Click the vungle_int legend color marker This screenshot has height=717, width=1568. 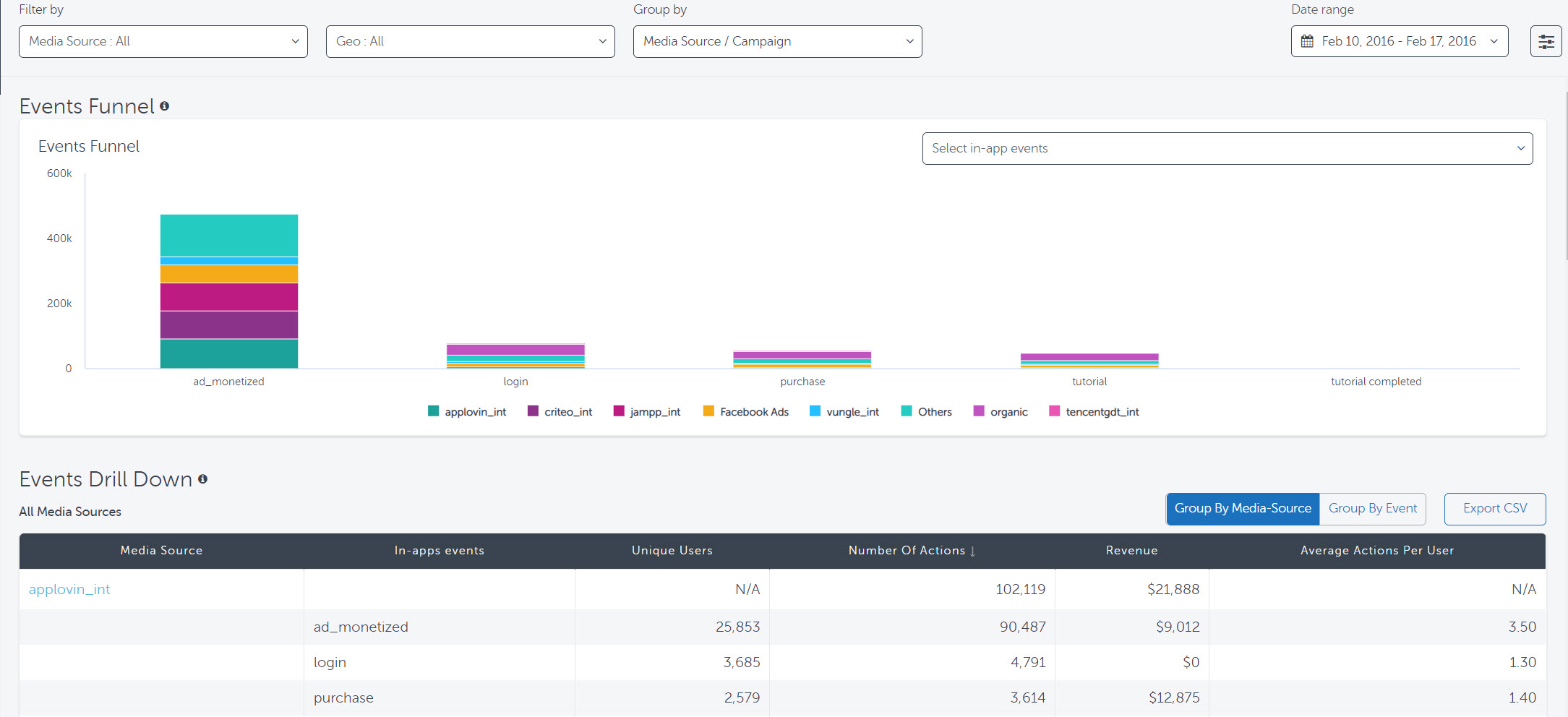(815, 411)
